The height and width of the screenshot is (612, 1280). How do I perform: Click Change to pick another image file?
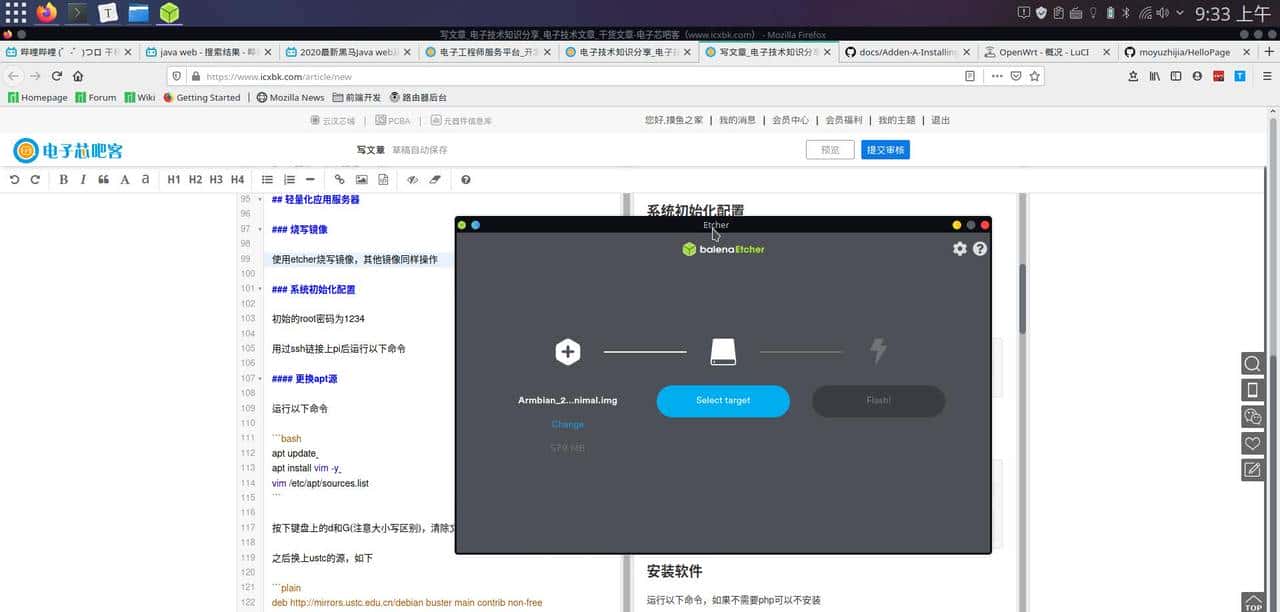pos(567,424)
